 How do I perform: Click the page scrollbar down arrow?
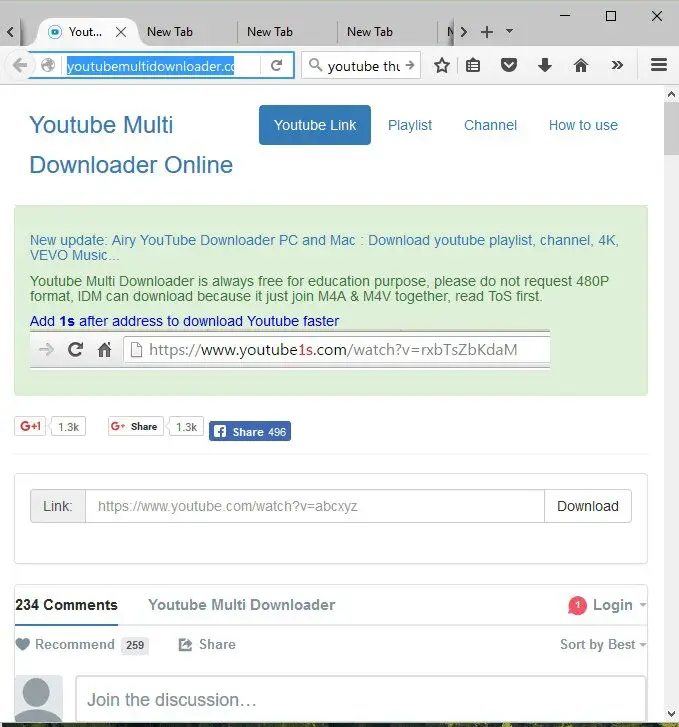[x=671, y=714]
